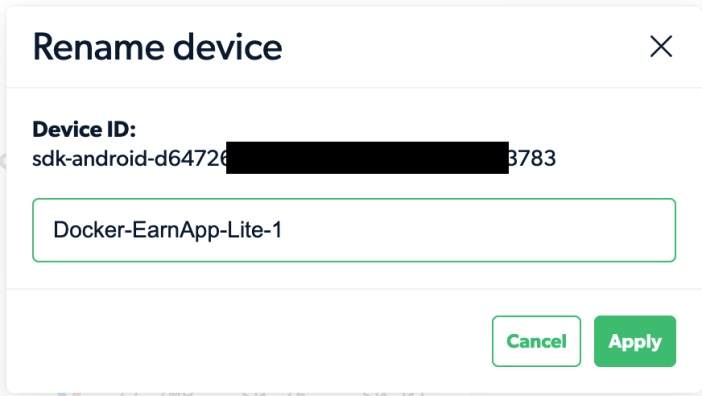Click blank footer area left of Cancel
The height and width of the screenshot is (396, 702).
(246, 341)
